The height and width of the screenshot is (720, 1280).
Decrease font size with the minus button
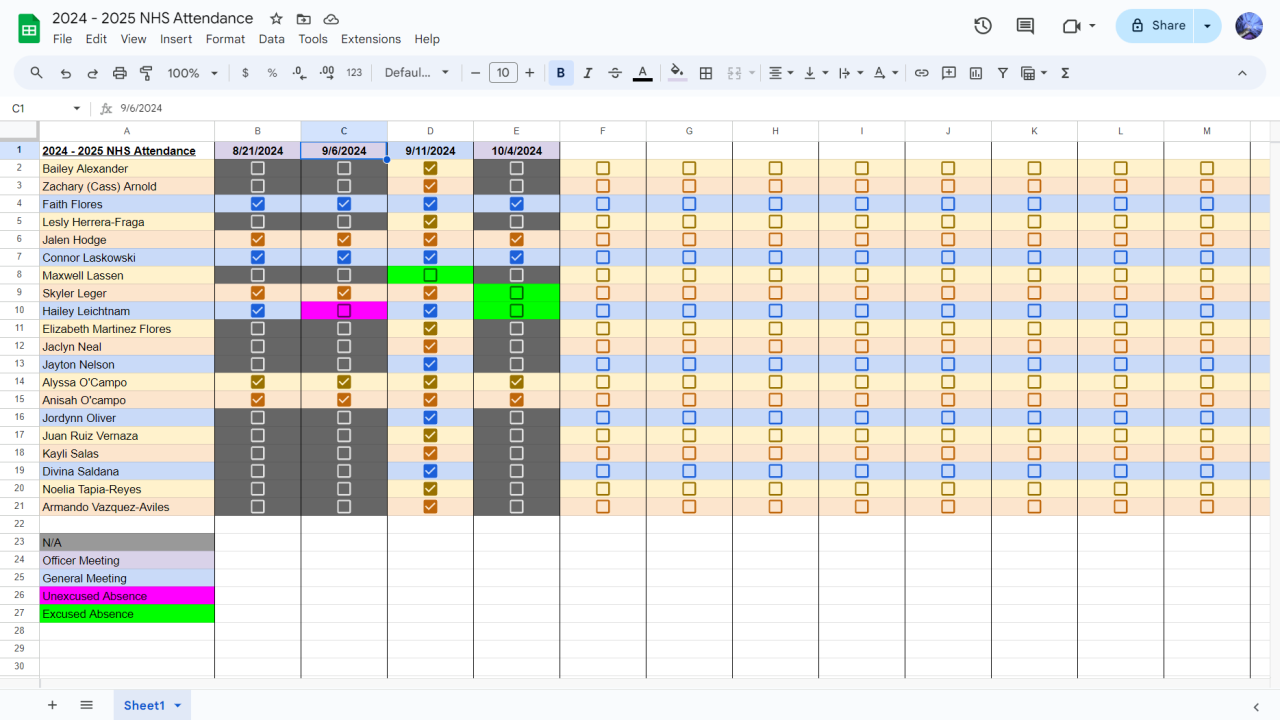[476, 73]
